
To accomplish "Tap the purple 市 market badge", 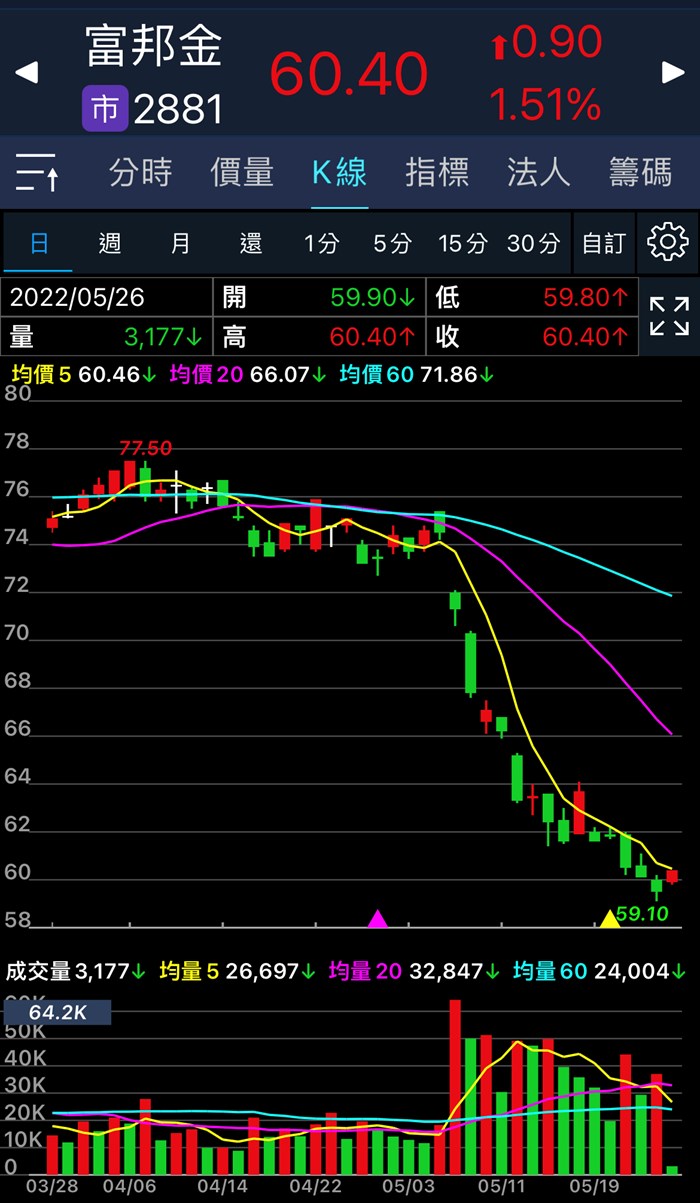I will tap(105, 109).
